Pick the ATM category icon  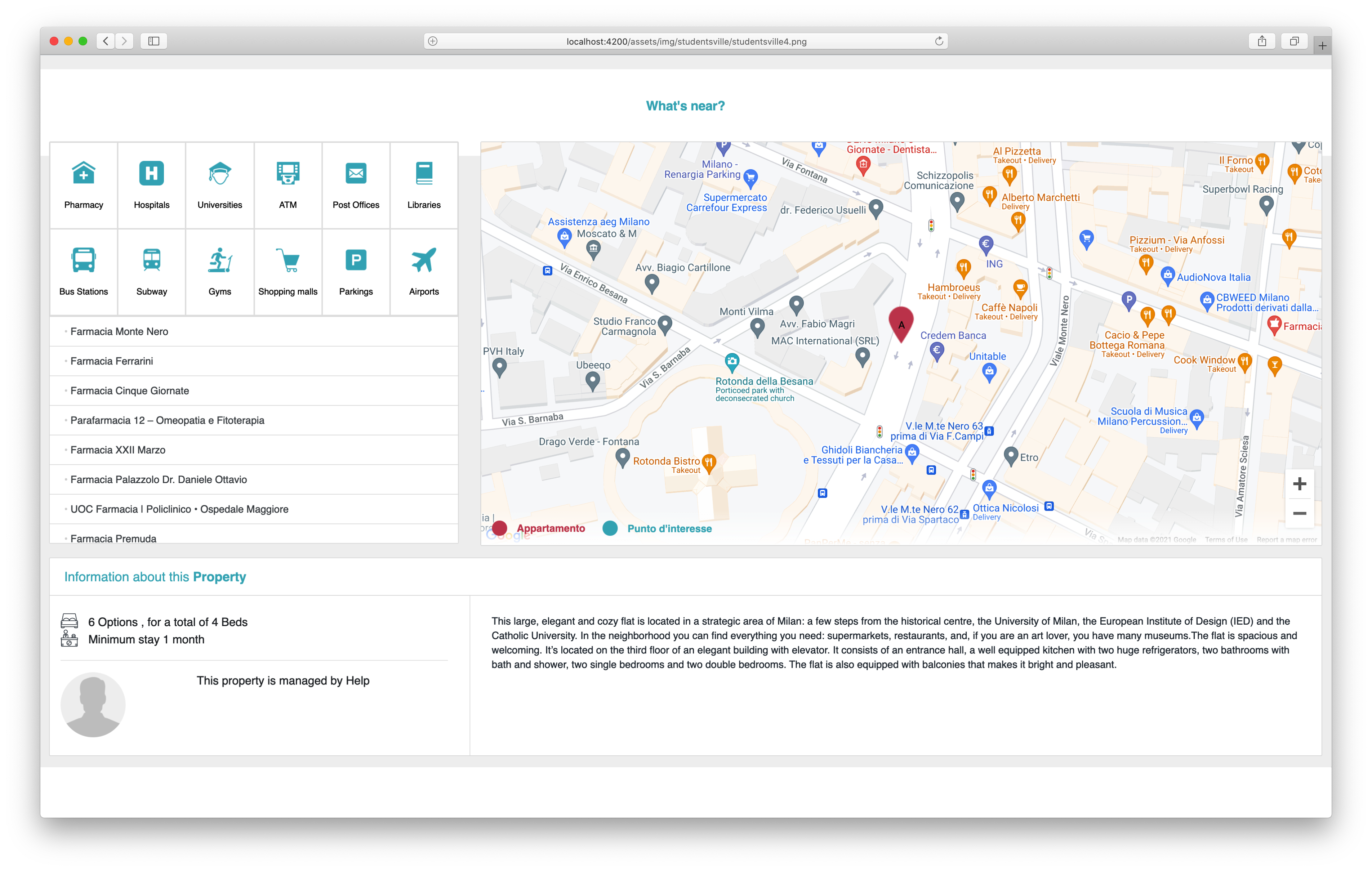pyautogui.click(x=288, y=173)
